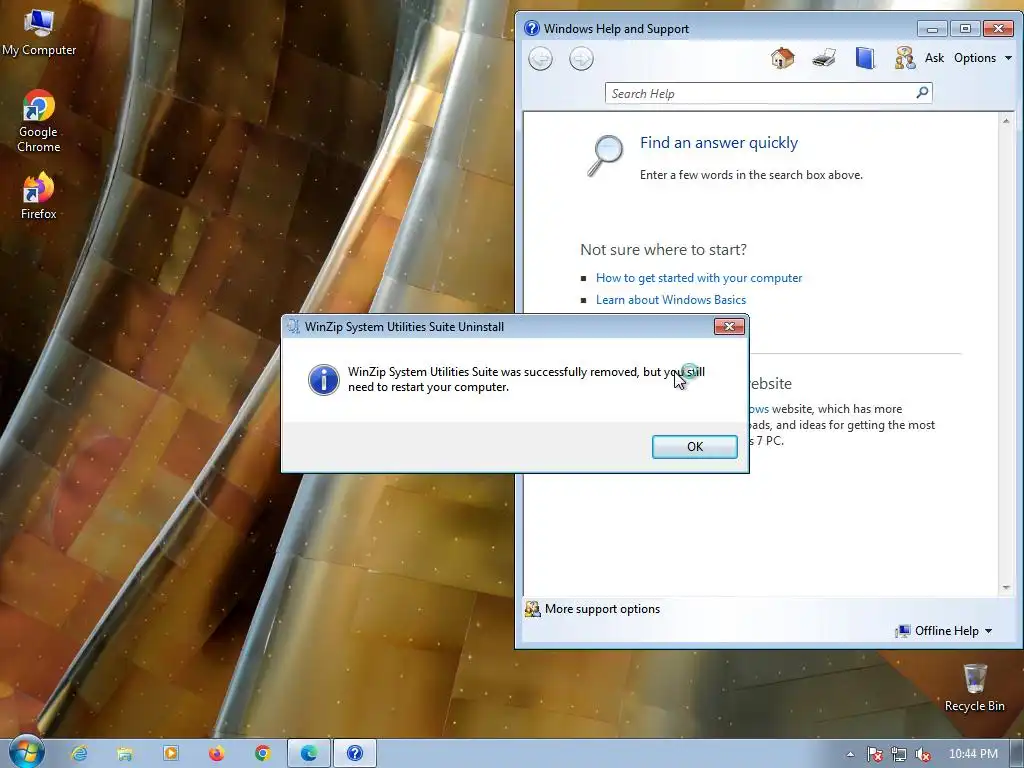
Task: Click the Show desktop button at taskbar end
Action: point(1016,754)
